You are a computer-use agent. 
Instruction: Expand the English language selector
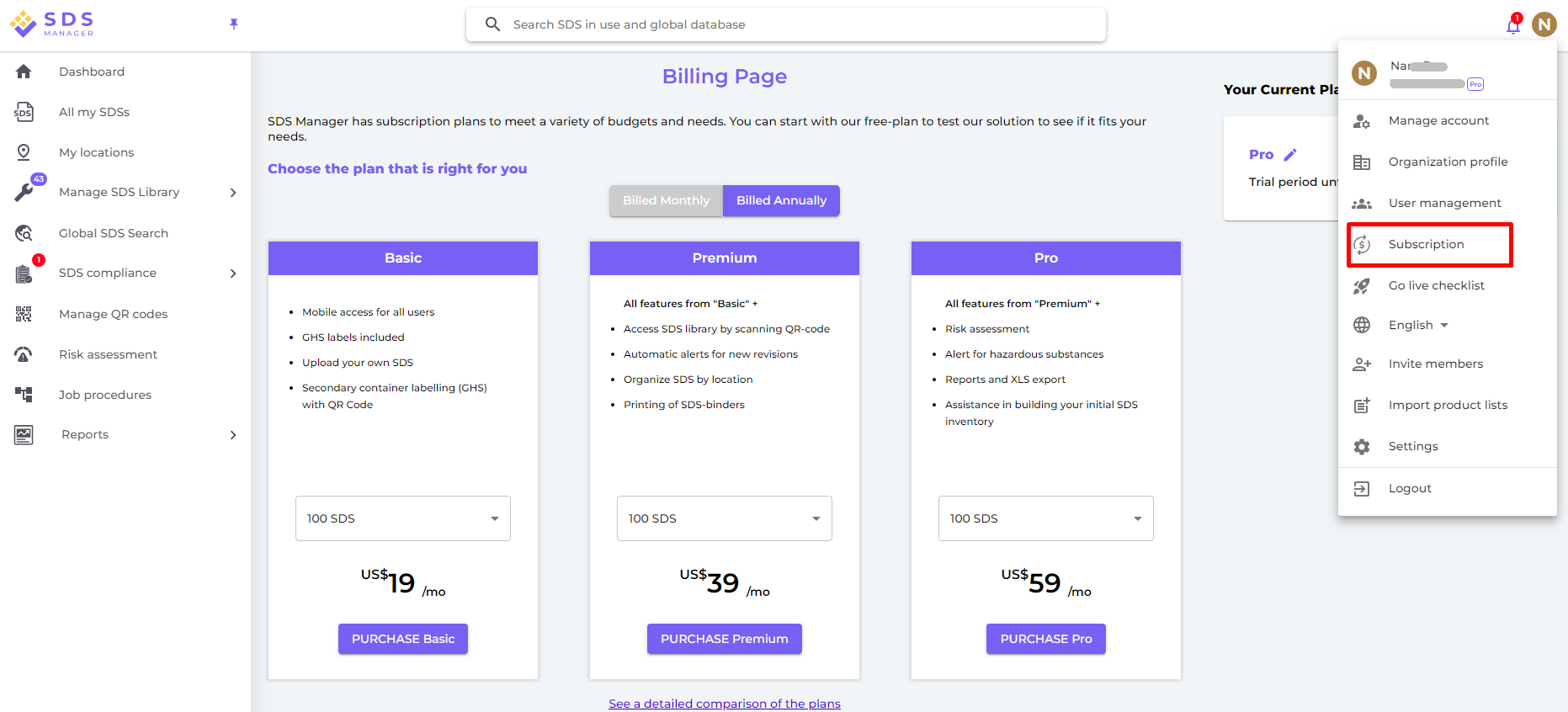pyautogui.click(x=1418, y=325)
